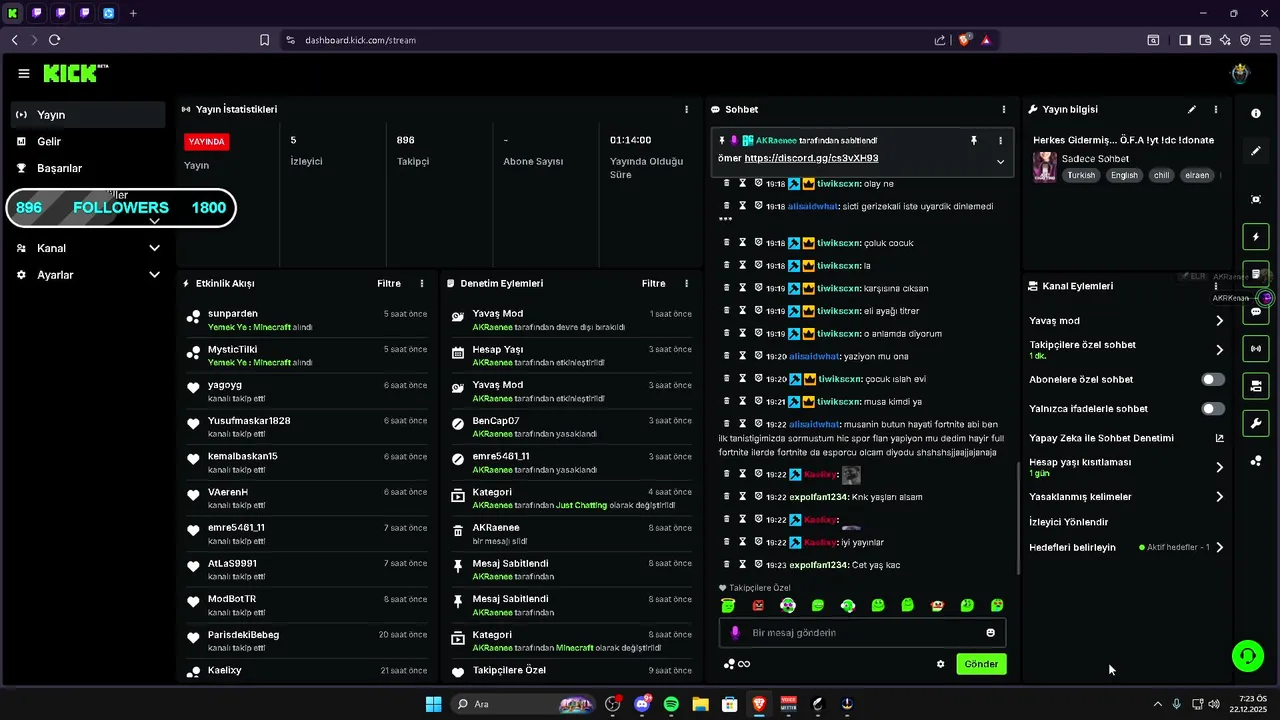
Task: Reload the page with browser refresh button
Action: [54, 40]
